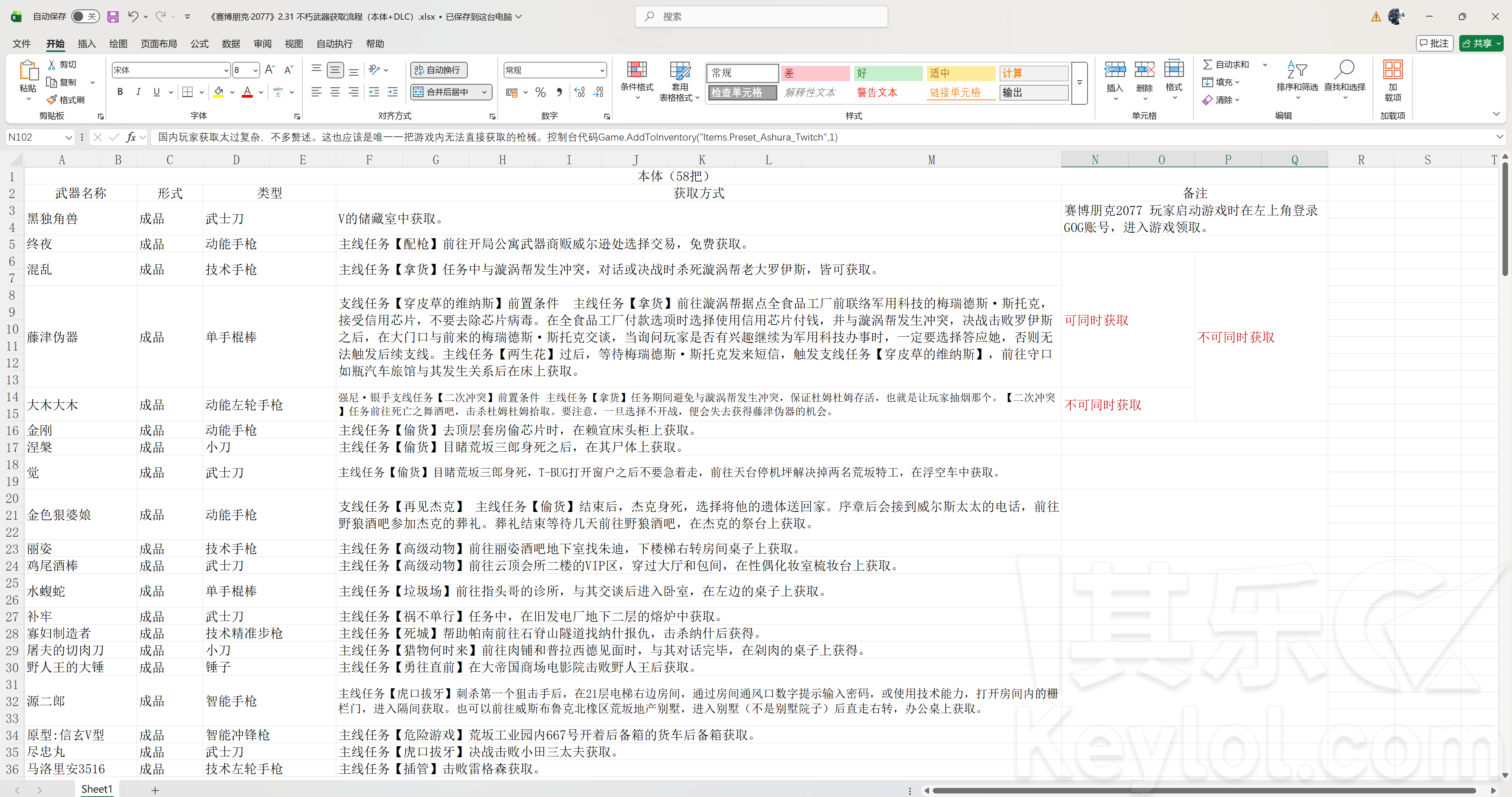Click the 共享 (Share) button

click(1478, 43)
